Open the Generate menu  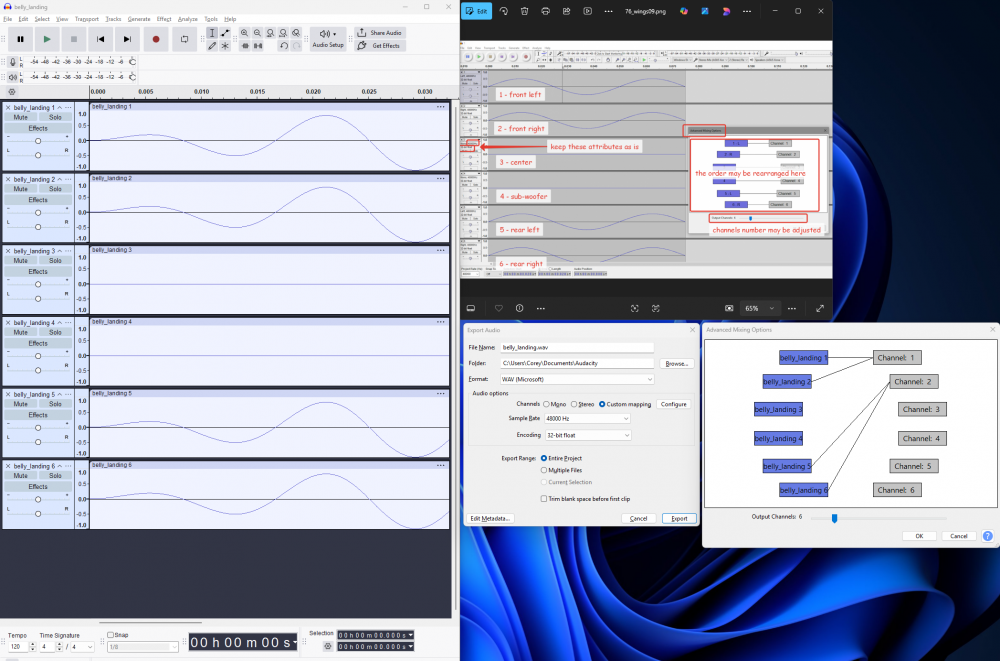(x=139, y=19)
